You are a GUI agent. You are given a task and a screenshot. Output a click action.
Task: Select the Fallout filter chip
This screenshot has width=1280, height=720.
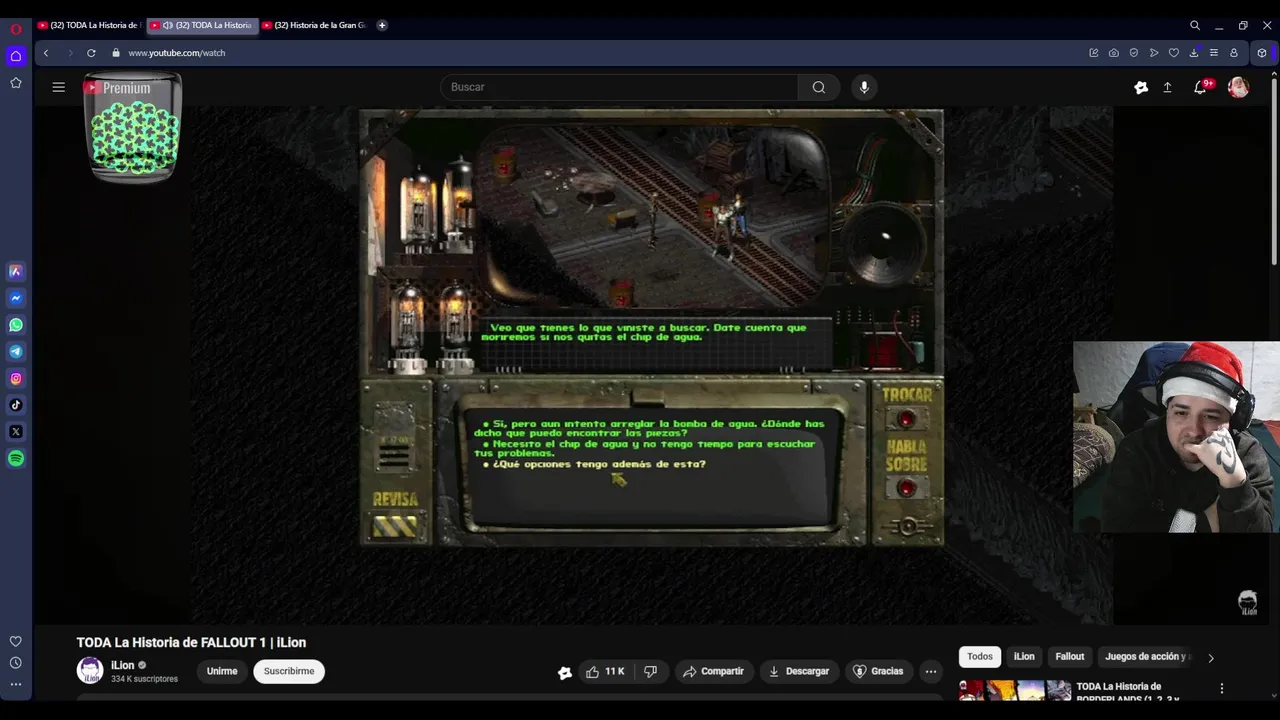click(1070, 656)
